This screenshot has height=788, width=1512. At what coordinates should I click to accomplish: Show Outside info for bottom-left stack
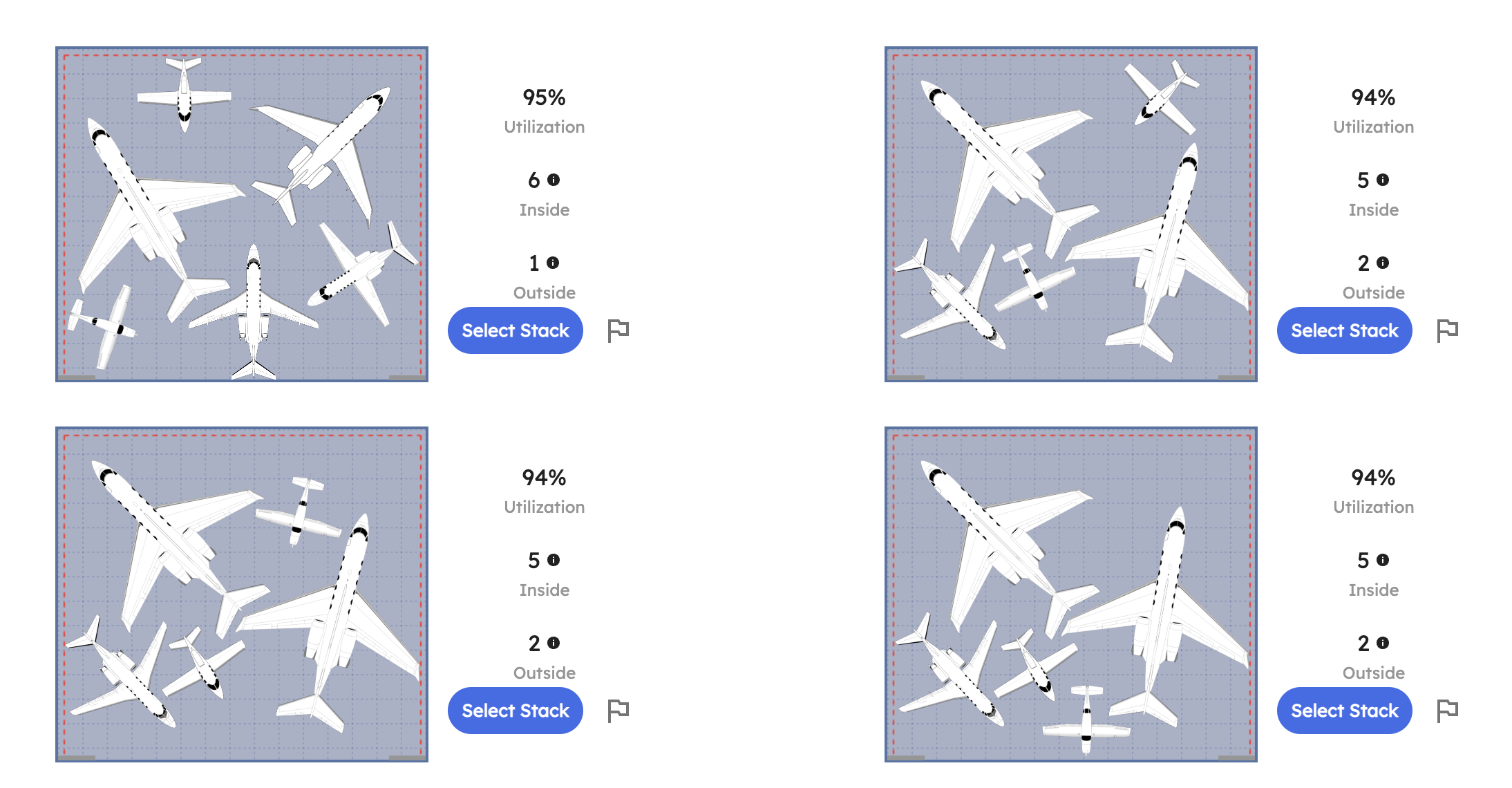coord(554,643)
